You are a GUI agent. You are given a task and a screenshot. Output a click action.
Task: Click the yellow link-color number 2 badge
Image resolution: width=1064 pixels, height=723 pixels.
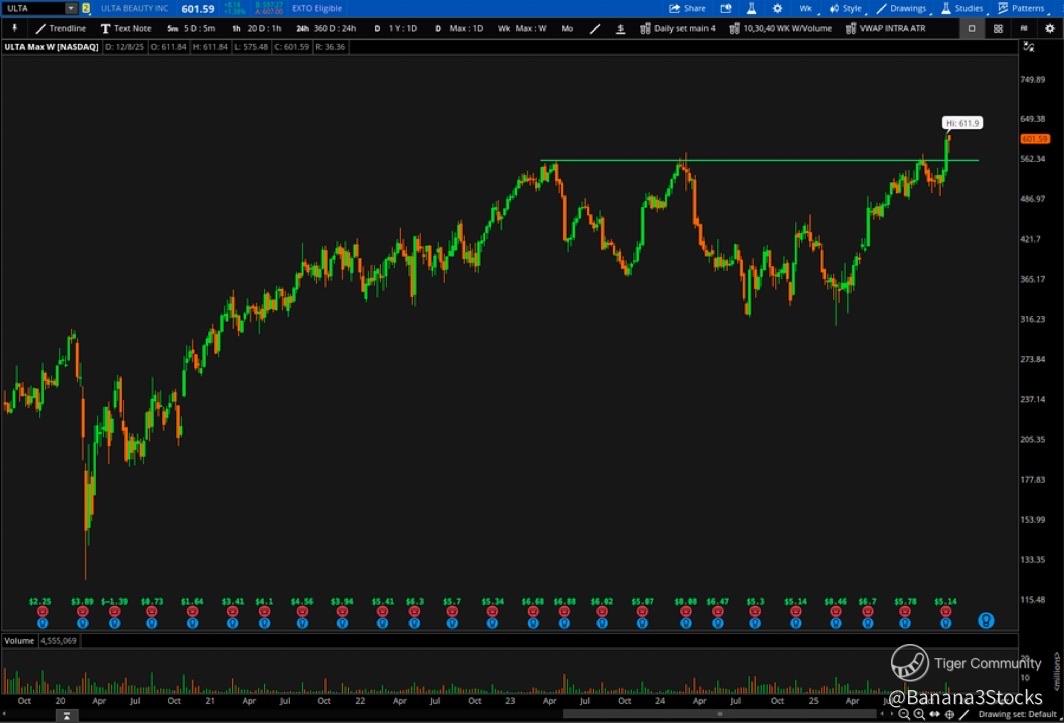(86, 8)
